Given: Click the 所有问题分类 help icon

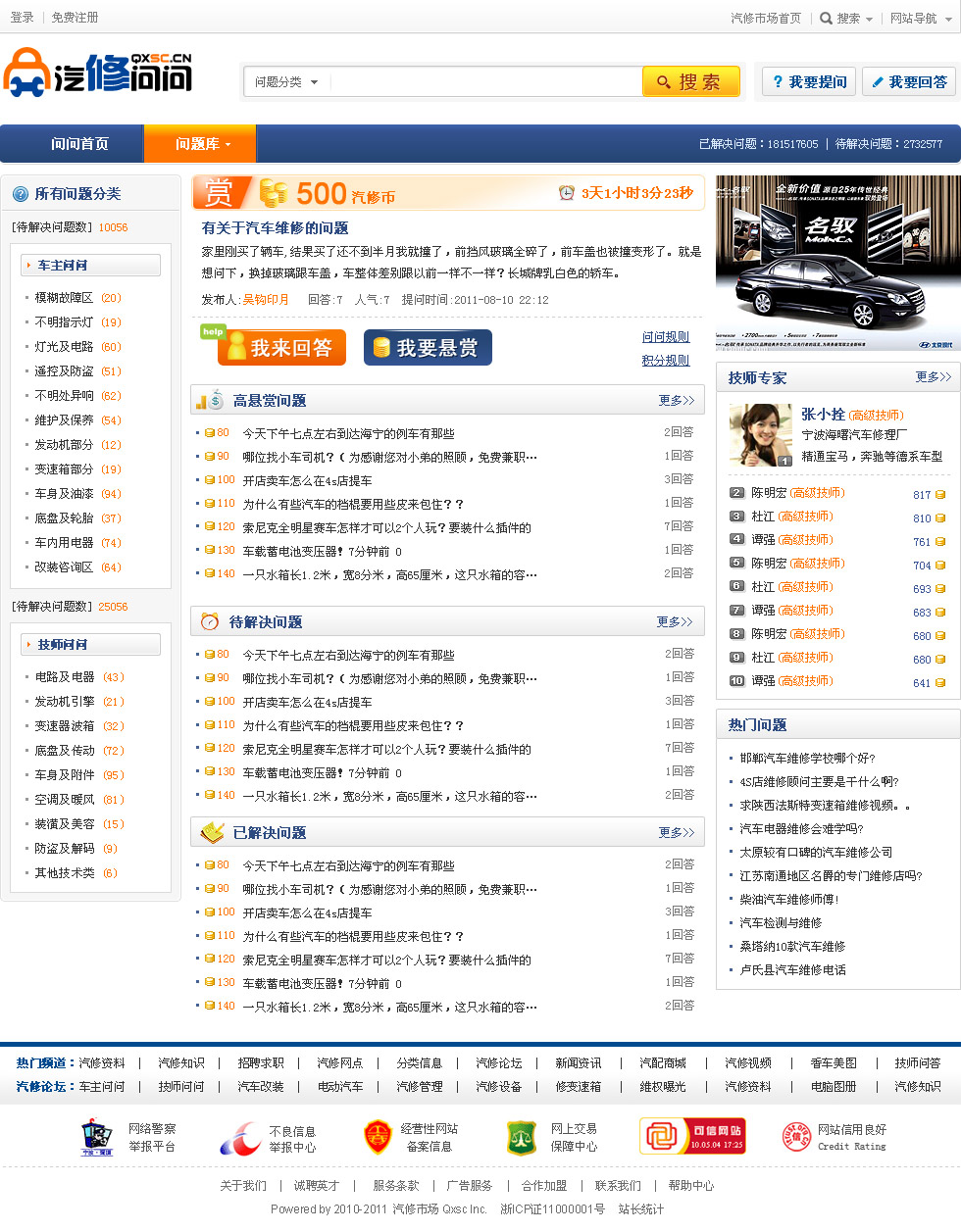Looking at the screenshot, I should pos(21,194).
